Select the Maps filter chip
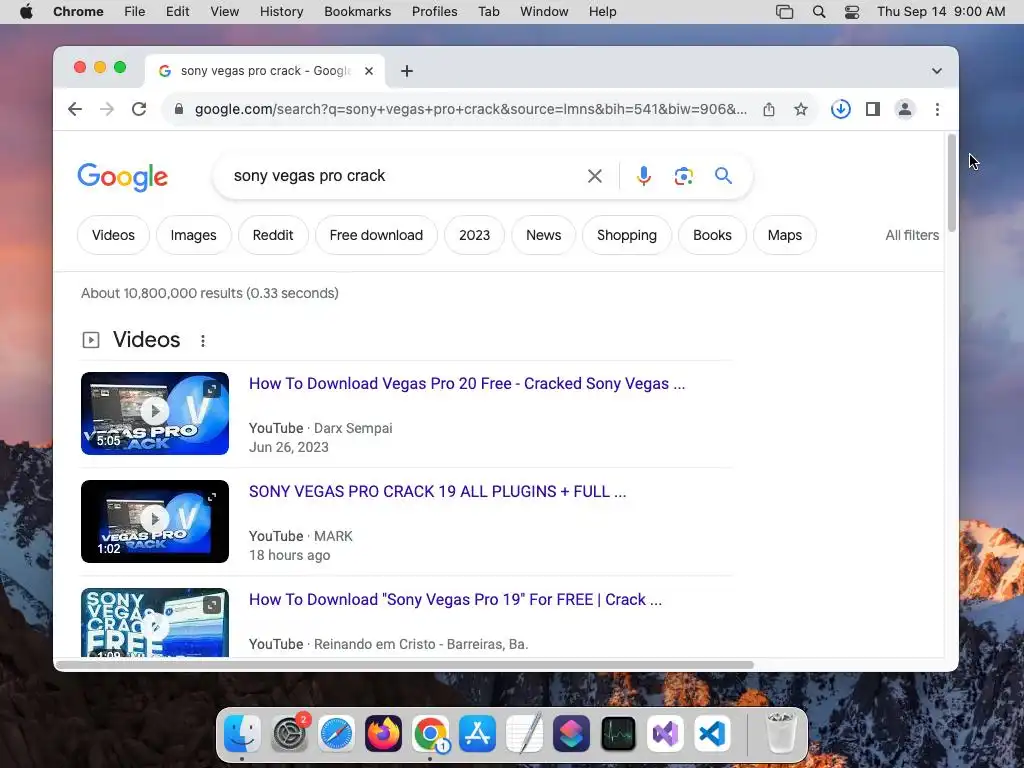The height and width of the screenshot is (768, 1024). point(784,235)
